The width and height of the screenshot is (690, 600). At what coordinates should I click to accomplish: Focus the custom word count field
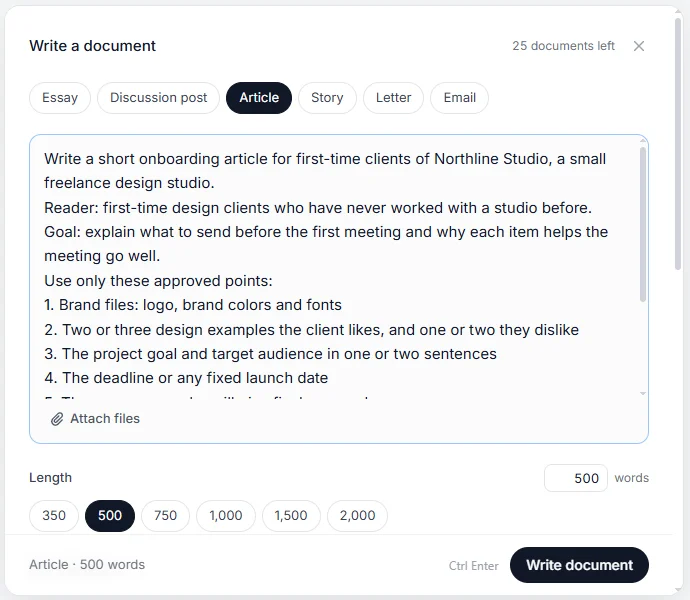click(x=576, y=478)
